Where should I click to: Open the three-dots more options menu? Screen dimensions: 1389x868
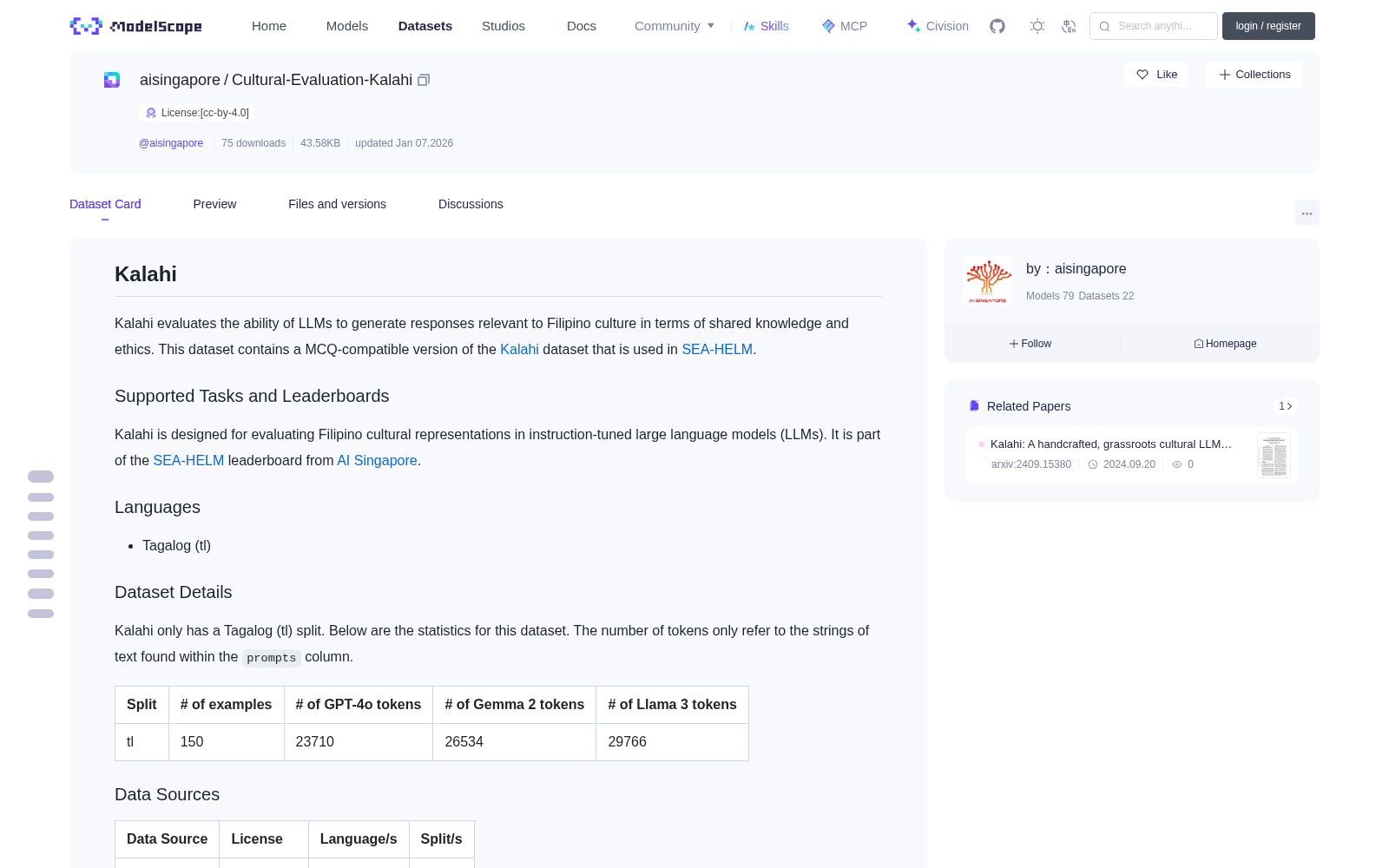coord(1307,213)
